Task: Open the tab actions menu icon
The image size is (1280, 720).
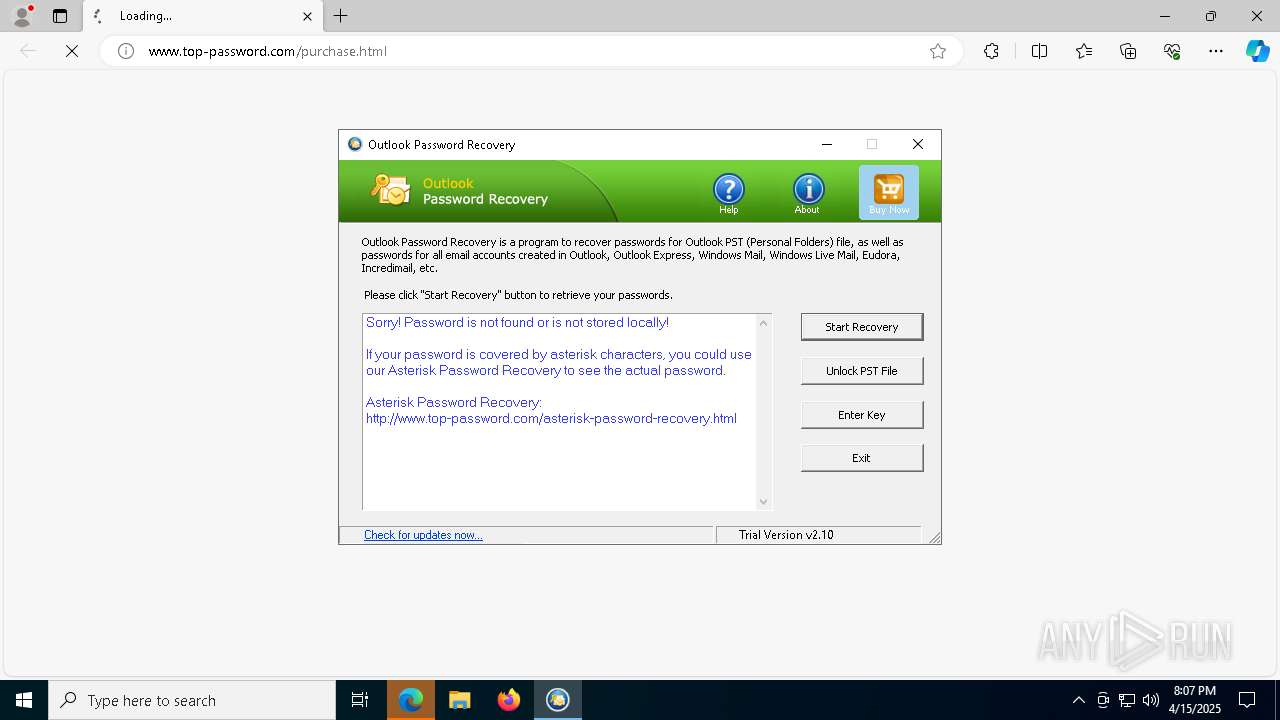Action: pos(60,16)
